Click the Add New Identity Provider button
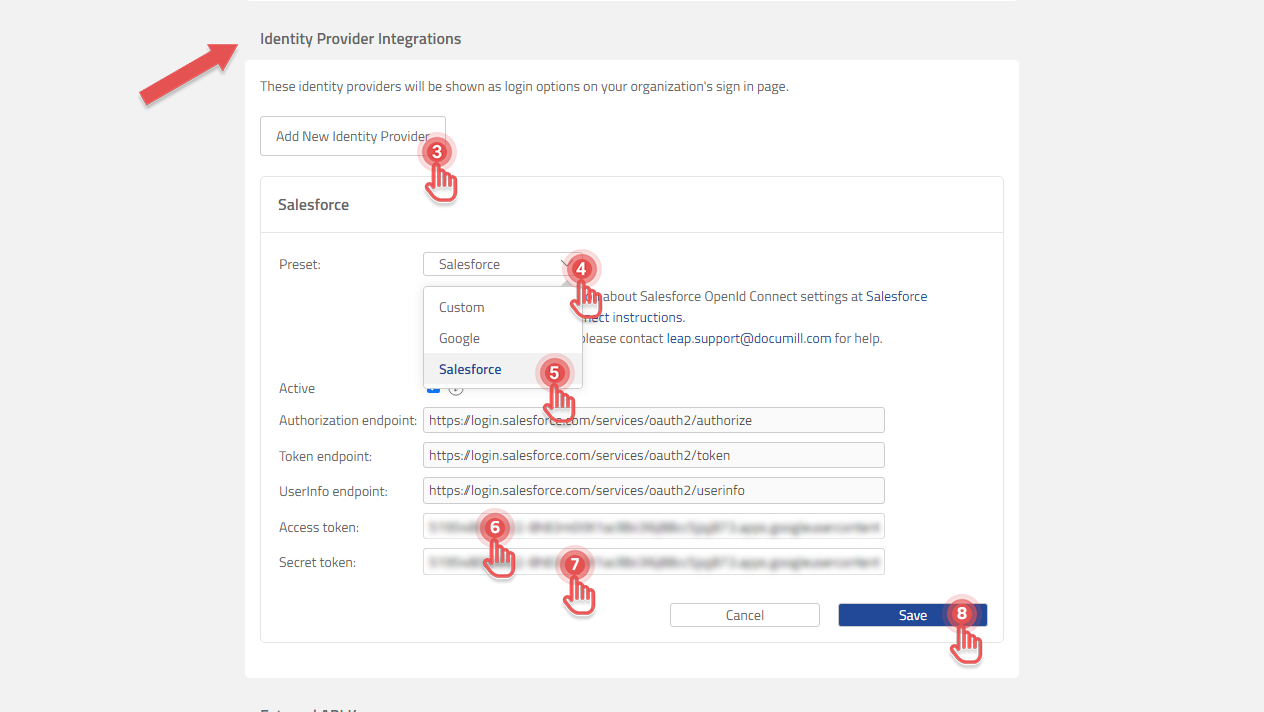This screenshot has width=1264, height=712. 352,135
